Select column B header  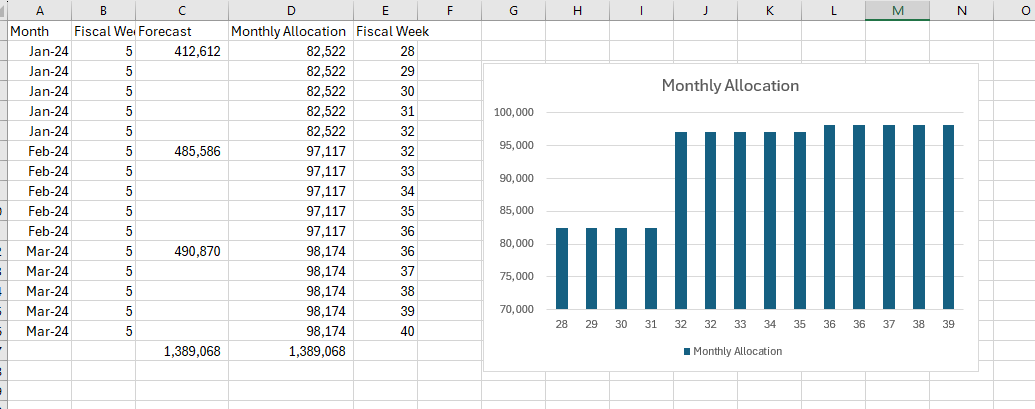(x=104, y=10)
